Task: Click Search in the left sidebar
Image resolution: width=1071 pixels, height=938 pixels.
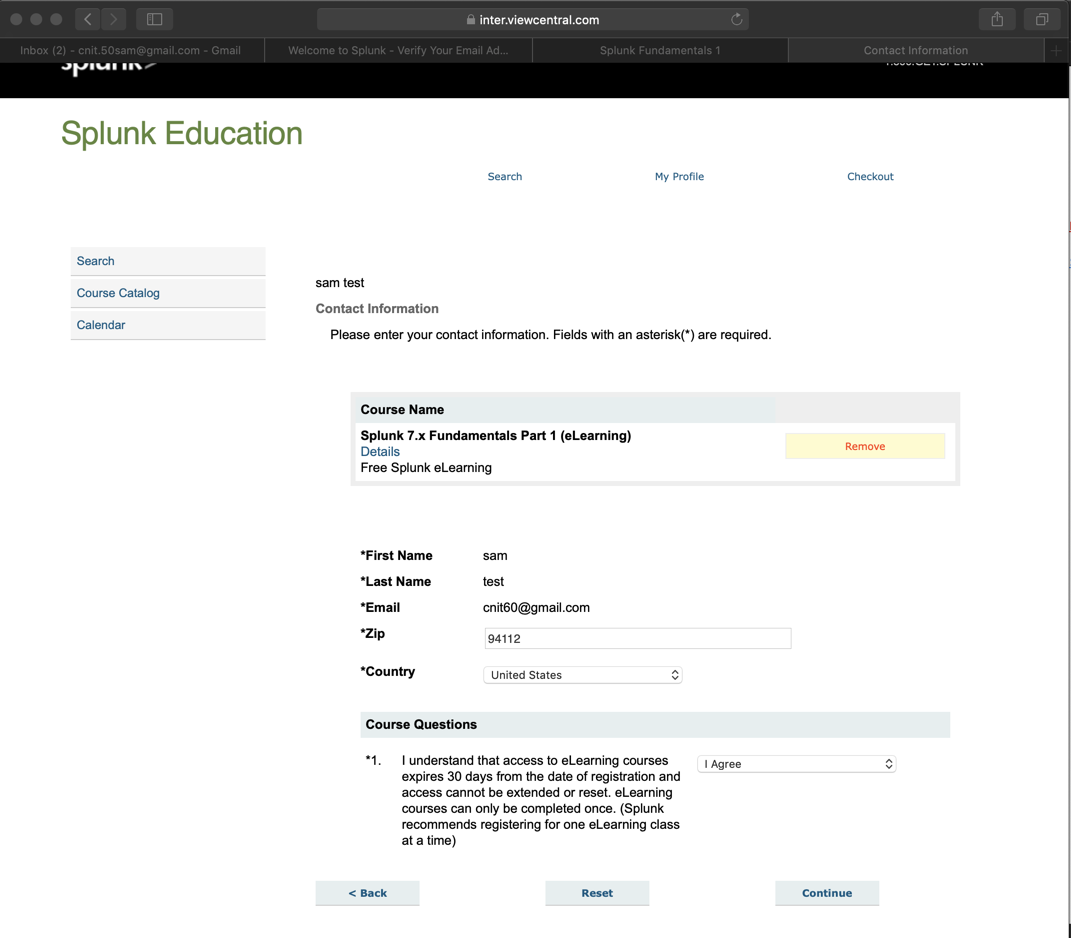Action: point(168,261)
